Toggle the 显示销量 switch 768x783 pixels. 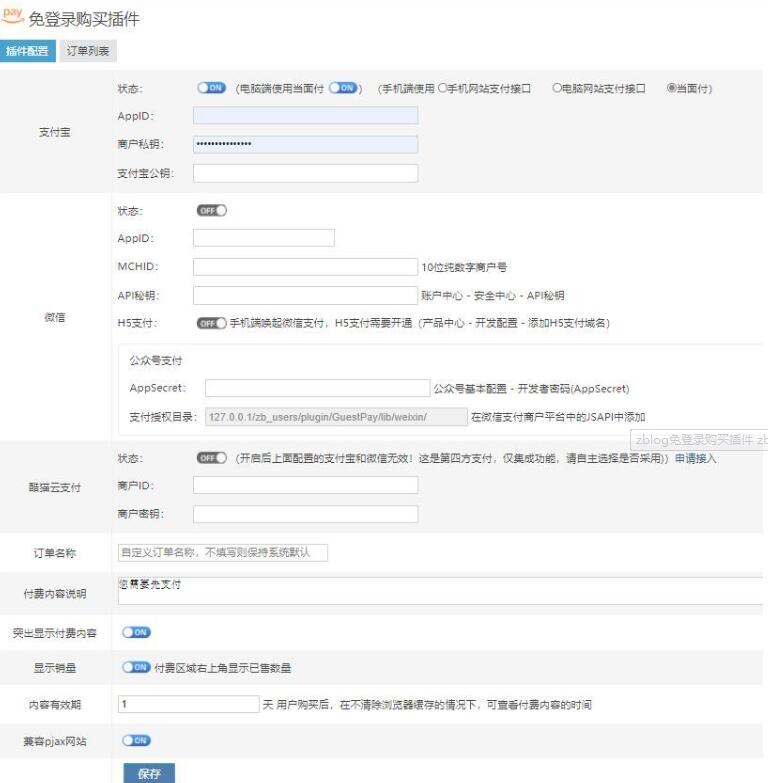pyautogui.click(x=136, y=667)
